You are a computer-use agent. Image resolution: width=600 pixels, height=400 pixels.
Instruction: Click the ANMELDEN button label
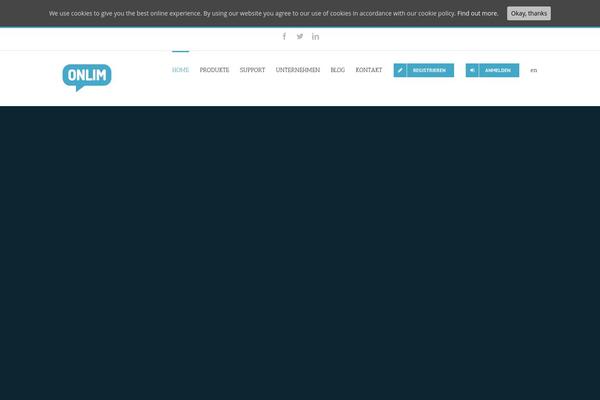[x=498, y=70]
